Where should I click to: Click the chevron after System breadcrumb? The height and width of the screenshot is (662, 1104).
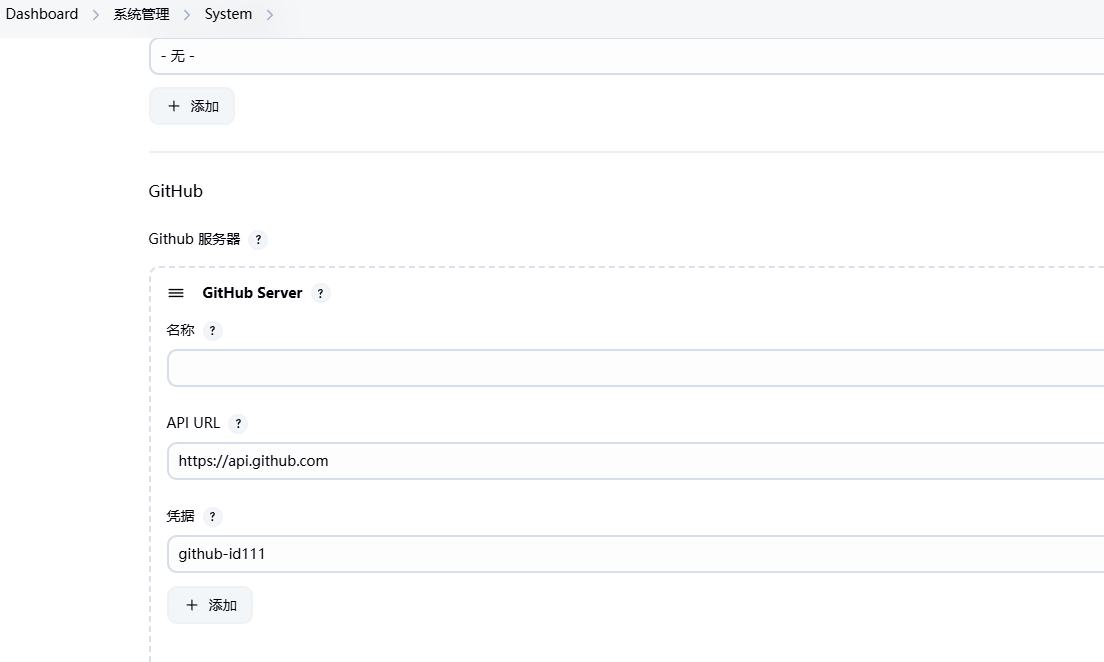point(270,15)
